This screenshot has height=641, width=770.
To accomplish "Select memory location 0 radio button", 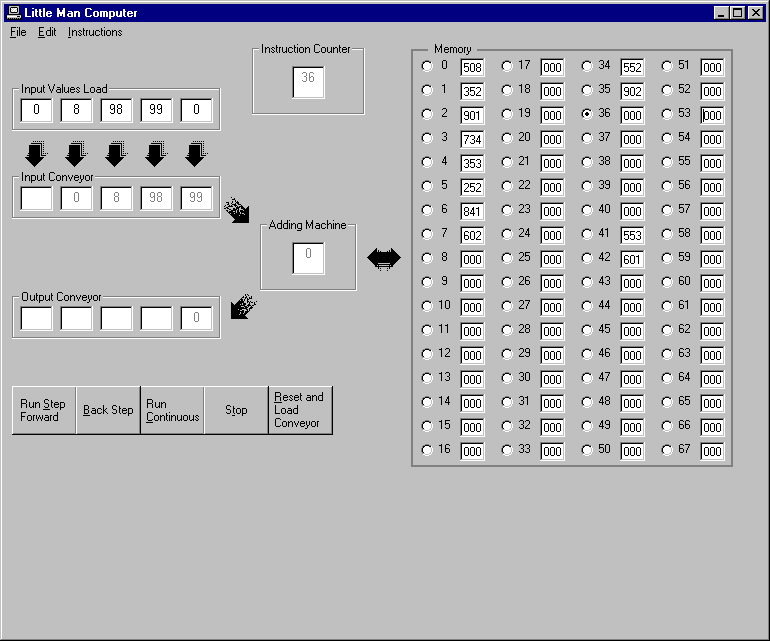I will click(427, 66).
